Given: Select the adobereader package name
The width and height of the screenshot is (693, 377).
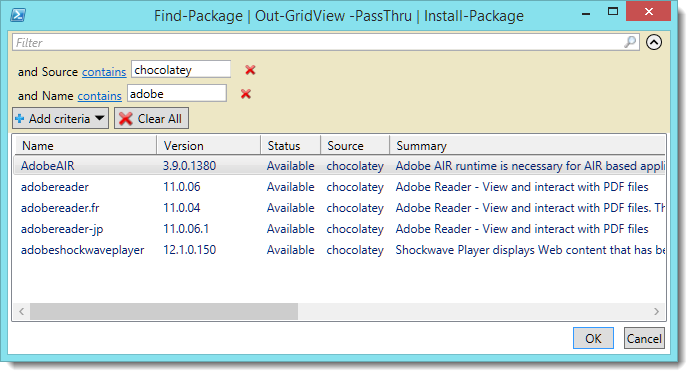Looking at the screenshot, I should click(55, 187).
